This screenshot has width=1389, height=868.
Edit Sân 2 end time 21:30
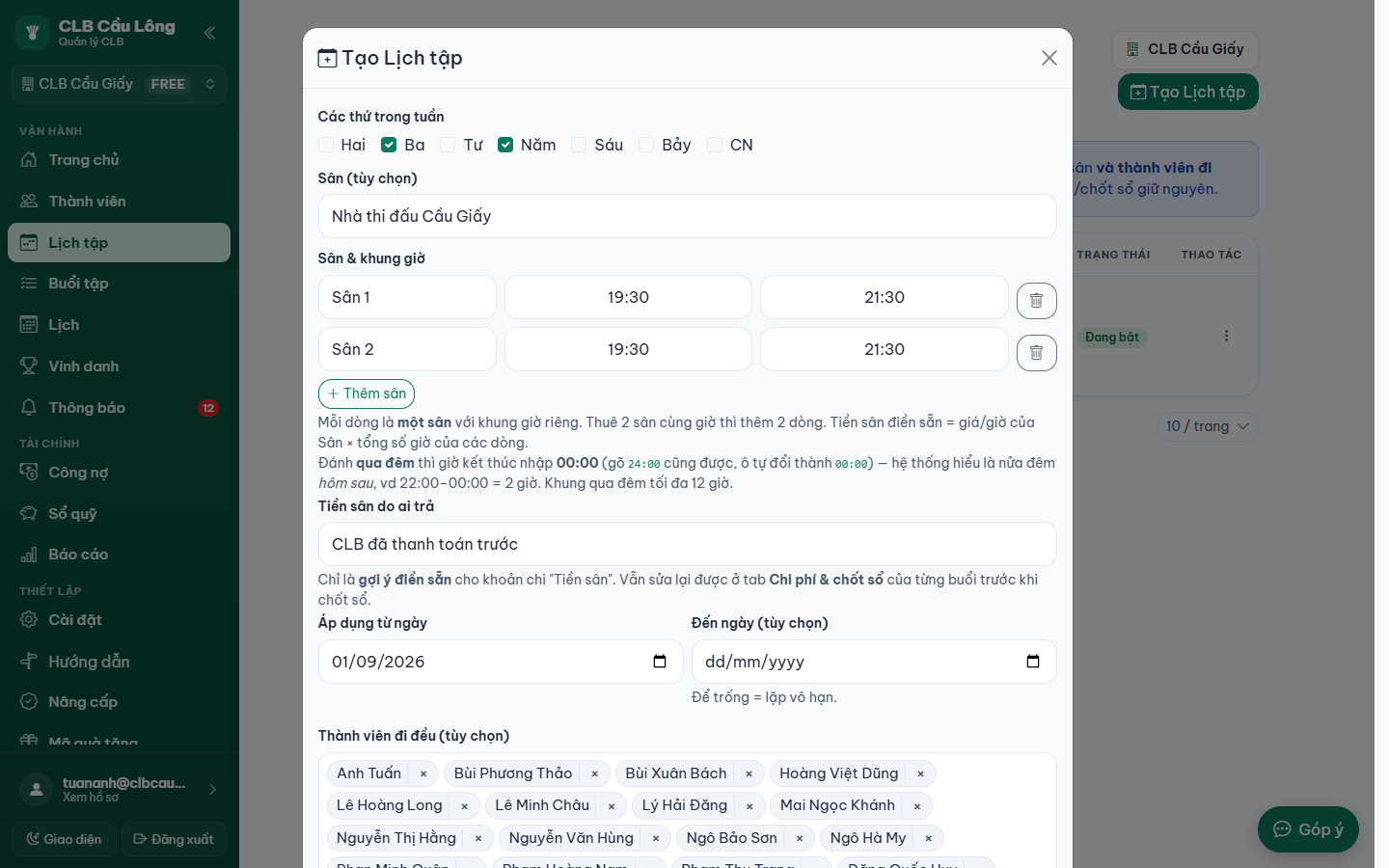[885, 349]
